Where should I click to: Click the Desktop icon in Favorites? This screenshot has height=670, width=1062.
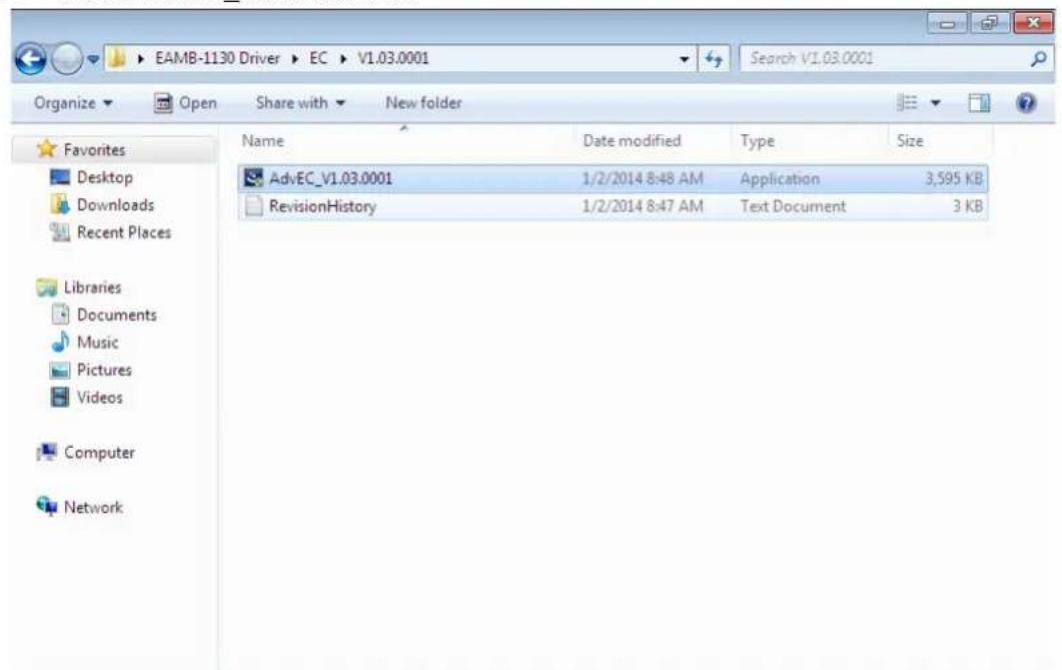pos(60,177)
